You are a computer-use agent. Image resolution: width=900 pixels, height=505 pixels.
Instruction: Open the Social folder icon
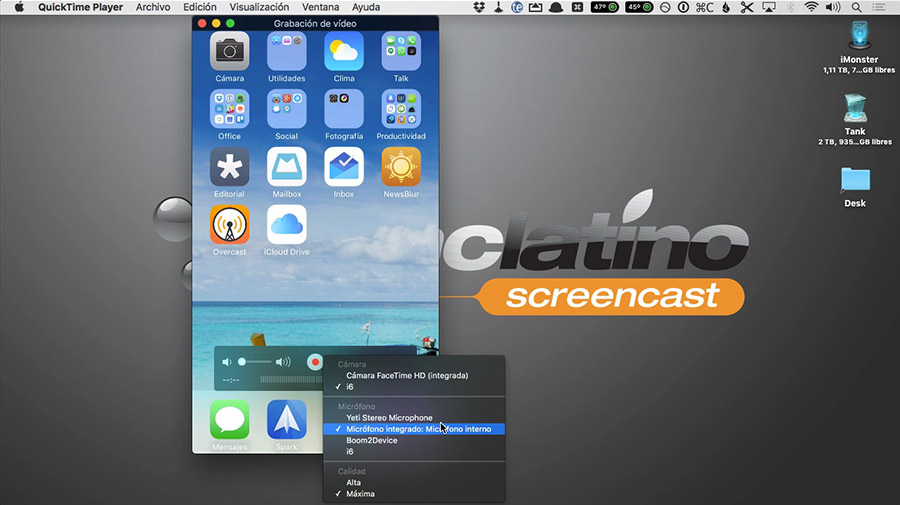click(286, 109)
